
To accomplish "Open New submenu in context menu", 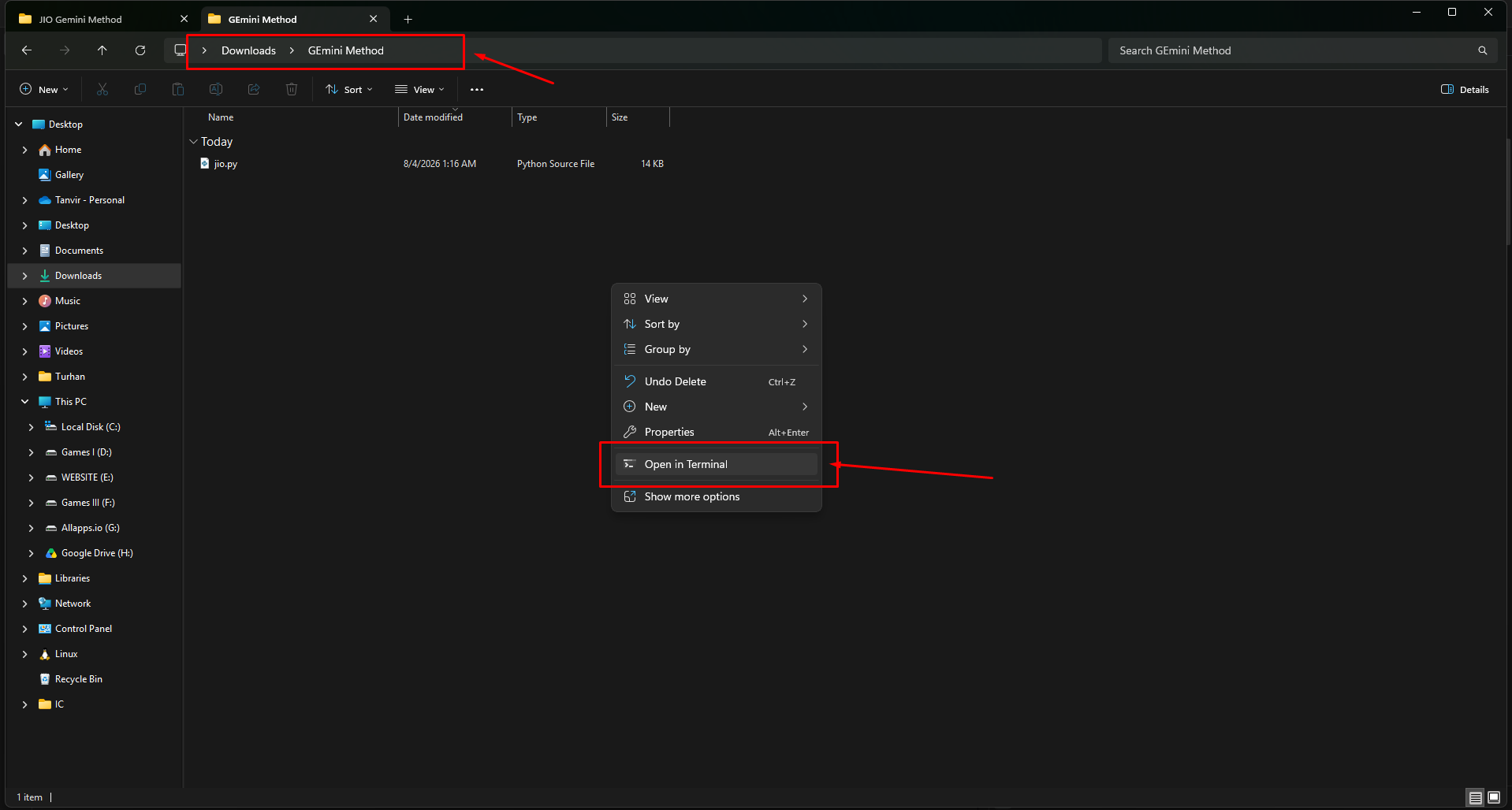I will tap(717, 407).
